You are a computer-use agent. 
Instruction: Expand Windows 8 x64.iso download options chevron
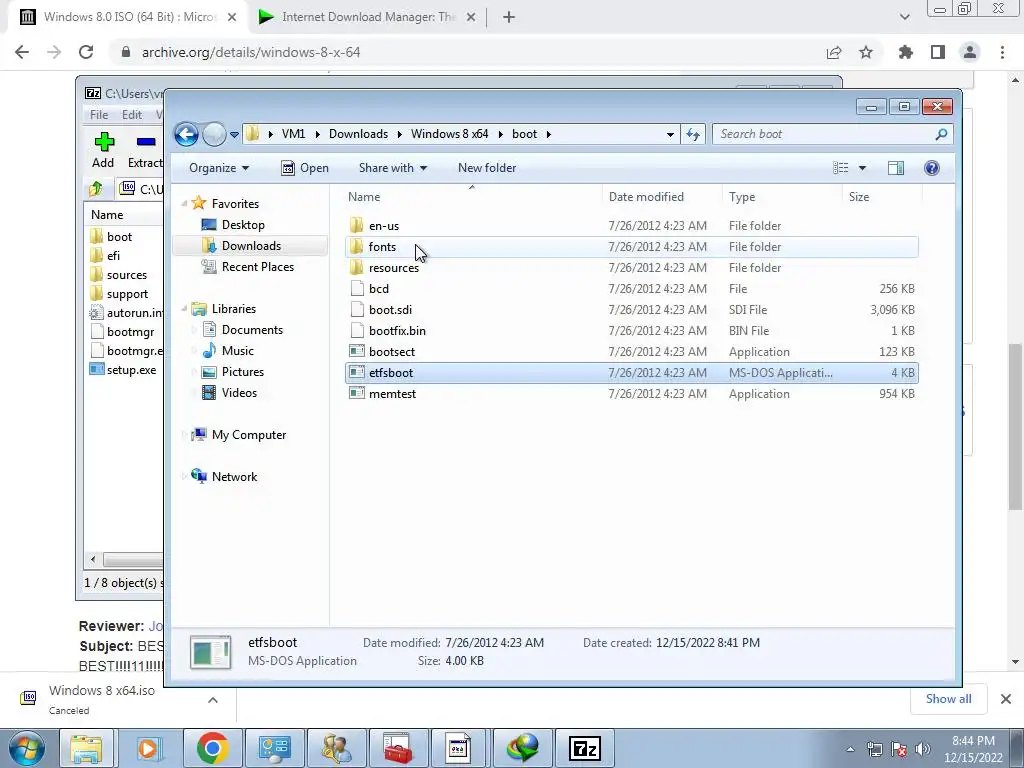click(213, 700)
